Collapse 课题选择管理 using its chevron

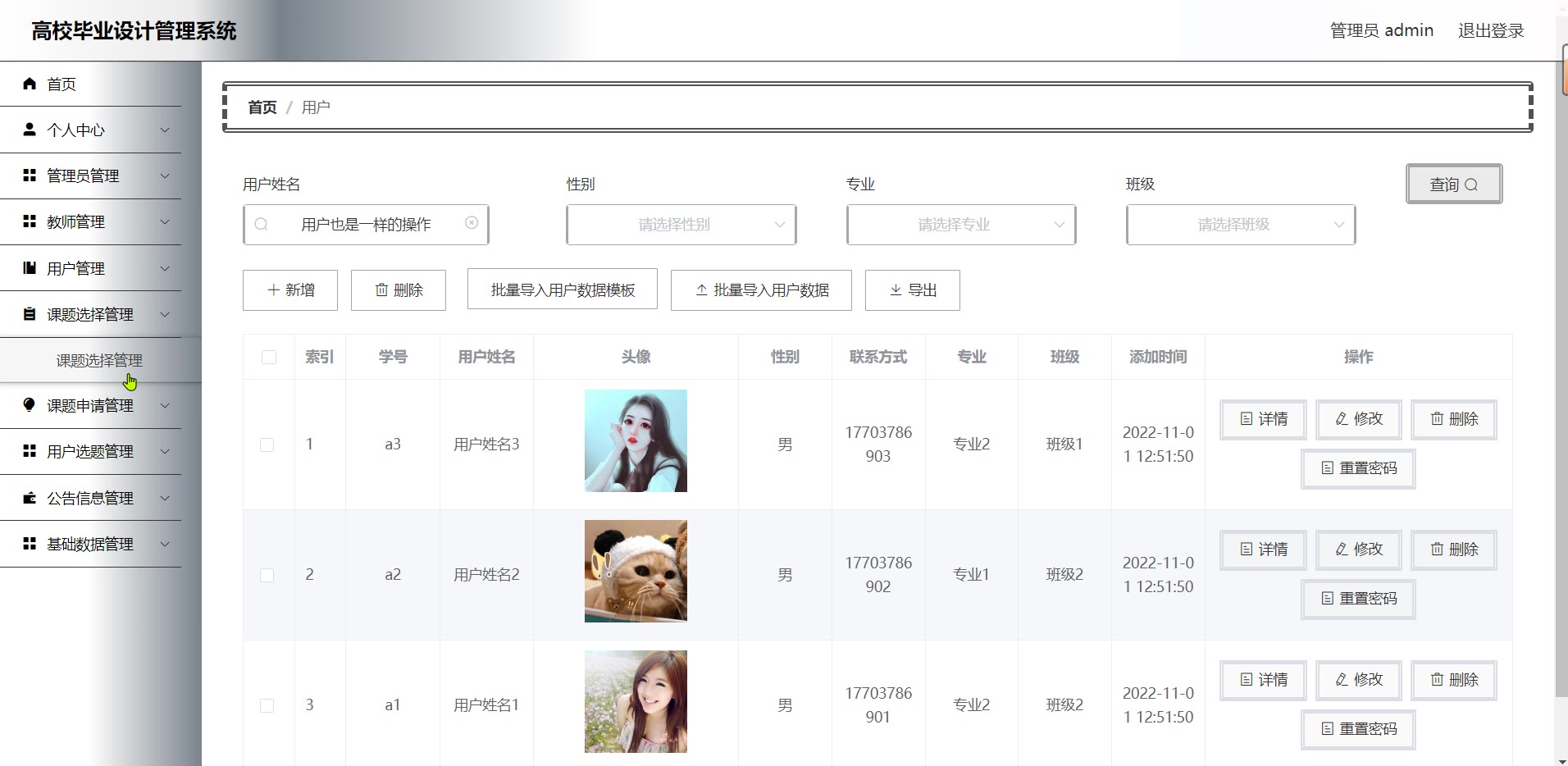point(165,314)
